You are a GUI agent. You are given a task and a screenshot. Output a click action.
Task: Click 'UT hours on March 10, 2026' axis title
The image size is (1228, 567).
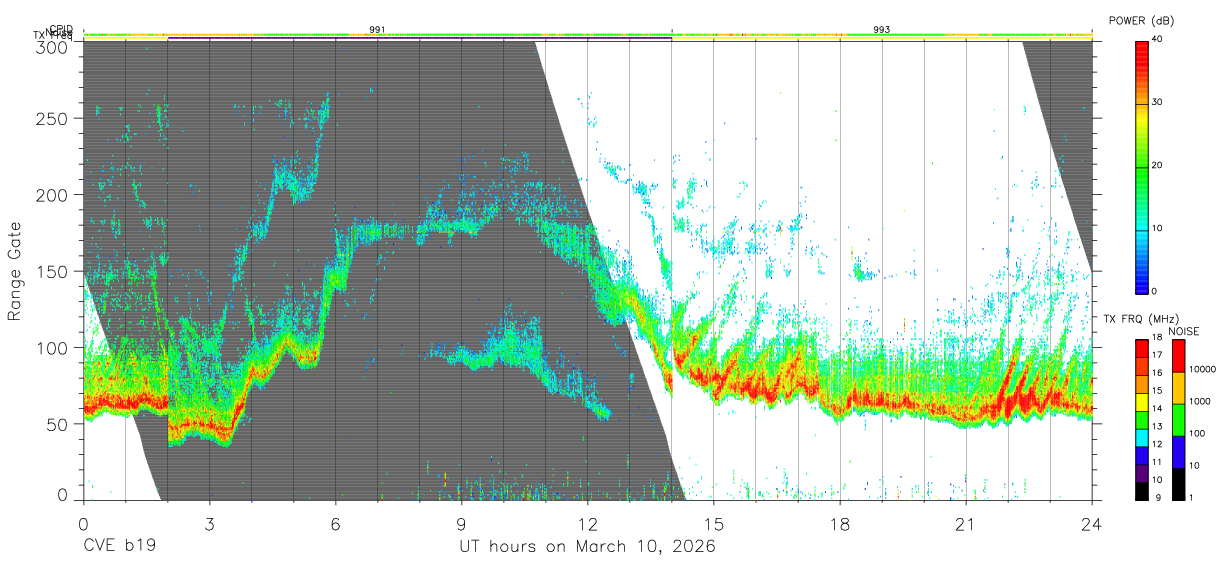[587, 547]
